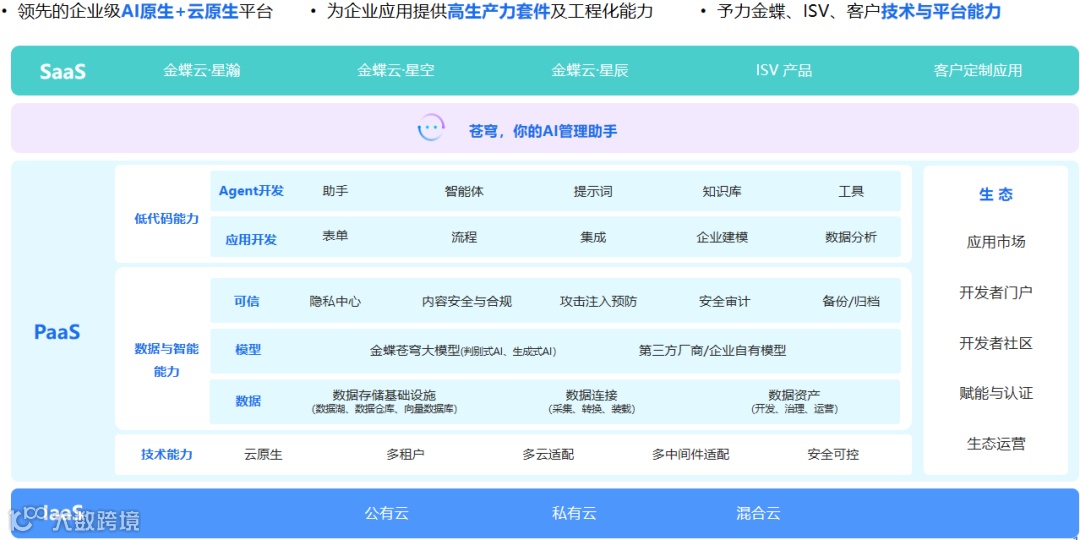Select 多租户 in the 技术能力 row

405,455
